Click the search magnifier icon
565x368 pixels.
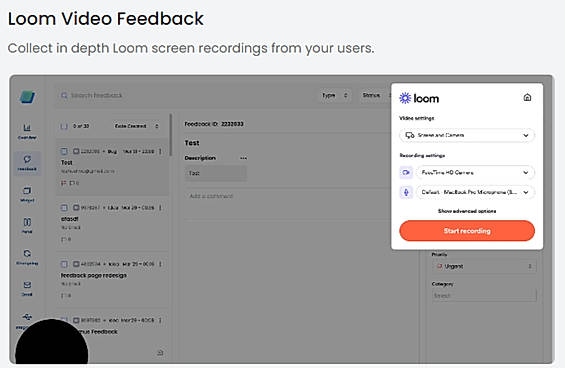(x=64, y=96)
